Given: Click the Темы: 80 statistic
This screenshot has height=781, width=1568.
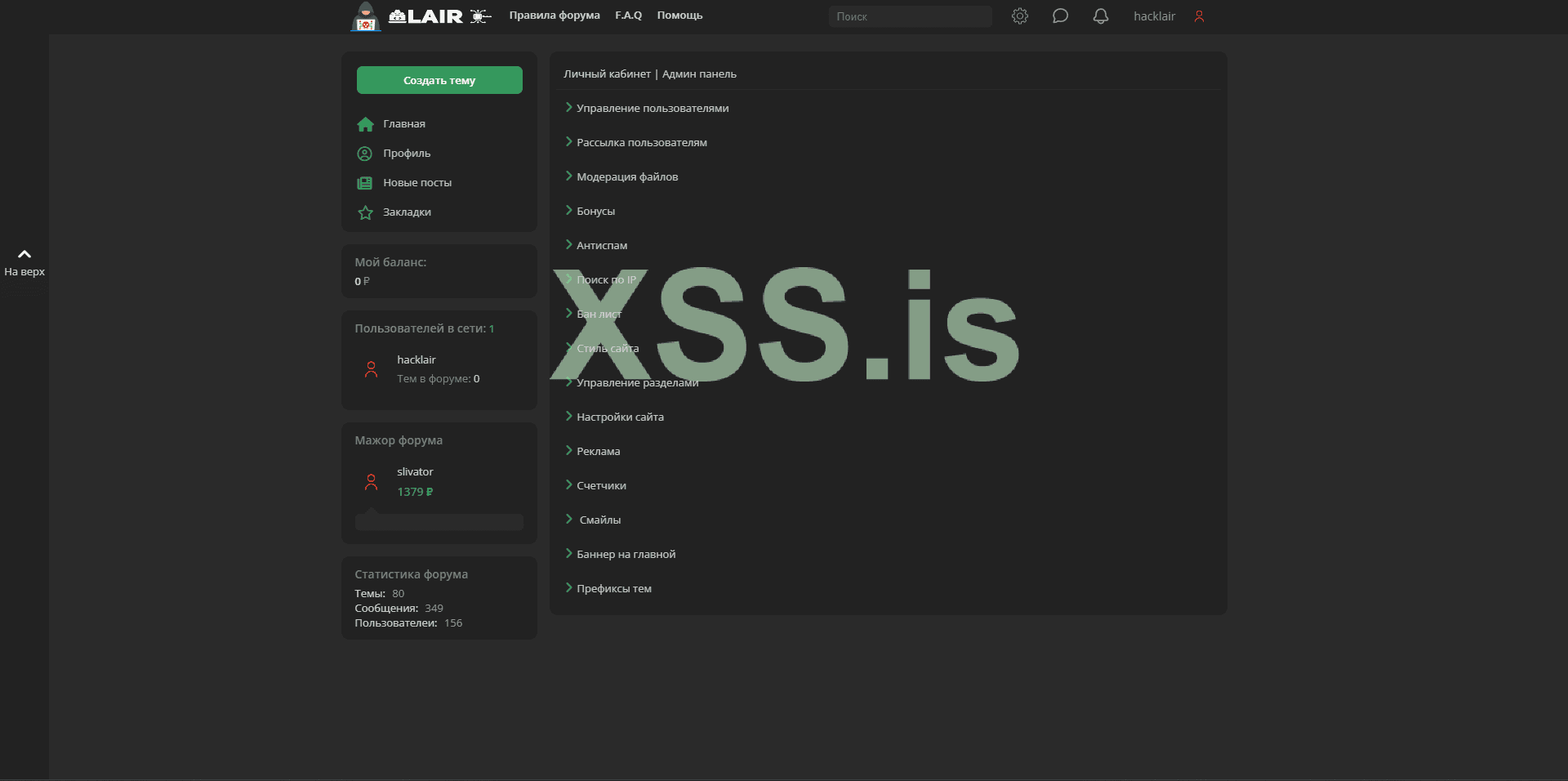Looking at the screenshot, I should tap(380, 594).
